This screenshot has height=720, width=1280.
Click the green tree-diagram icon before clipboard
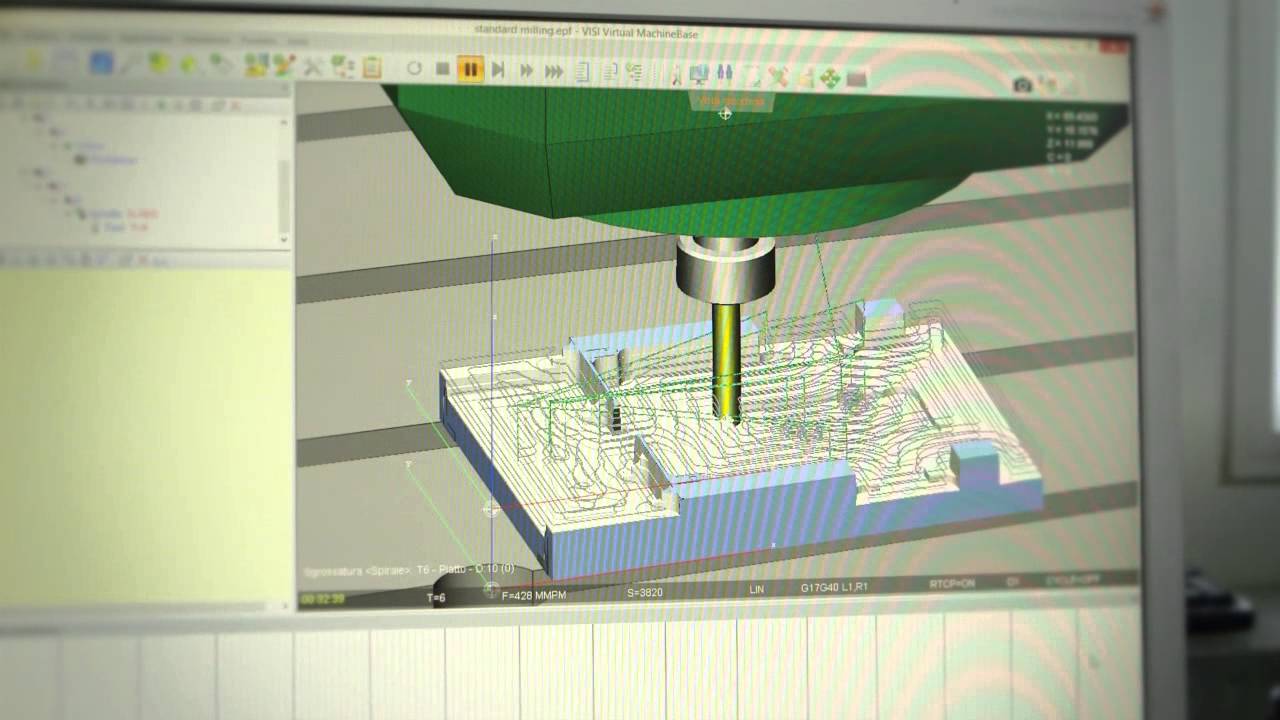(343, 67)
